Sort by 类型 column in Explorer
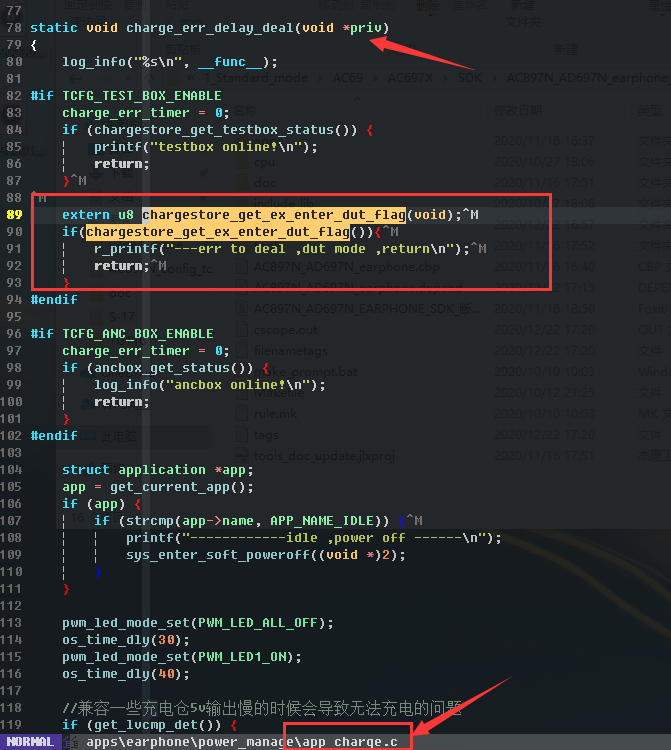671x750 pixels. pos(650,111)
